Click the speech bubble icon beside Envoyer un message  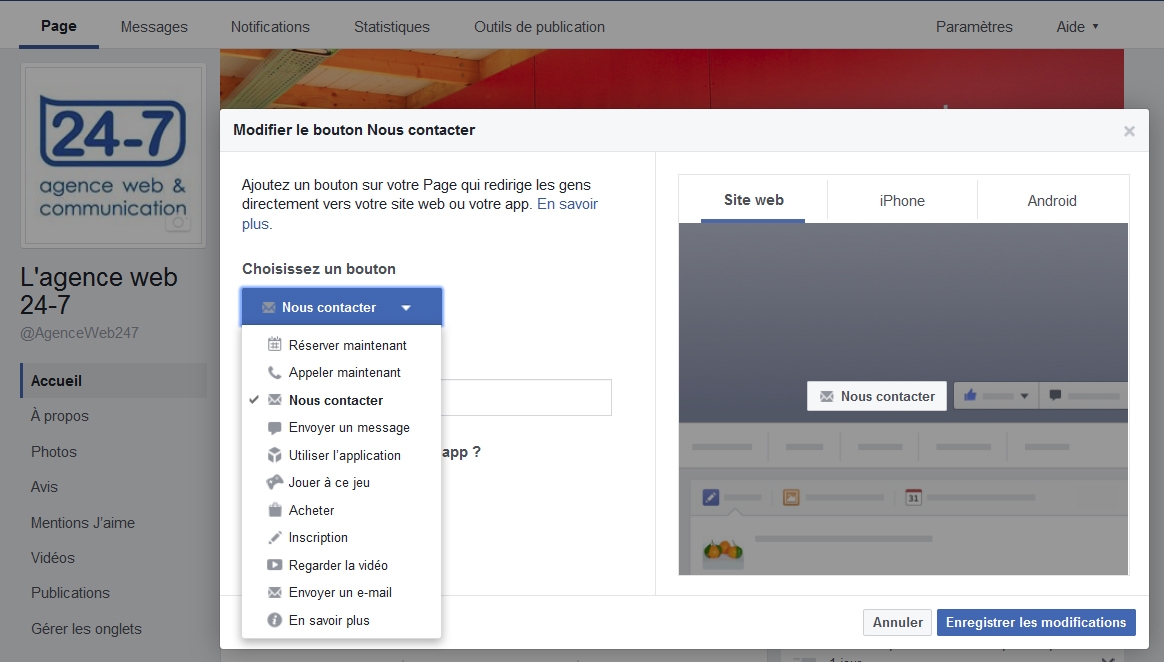pos(275,427)
